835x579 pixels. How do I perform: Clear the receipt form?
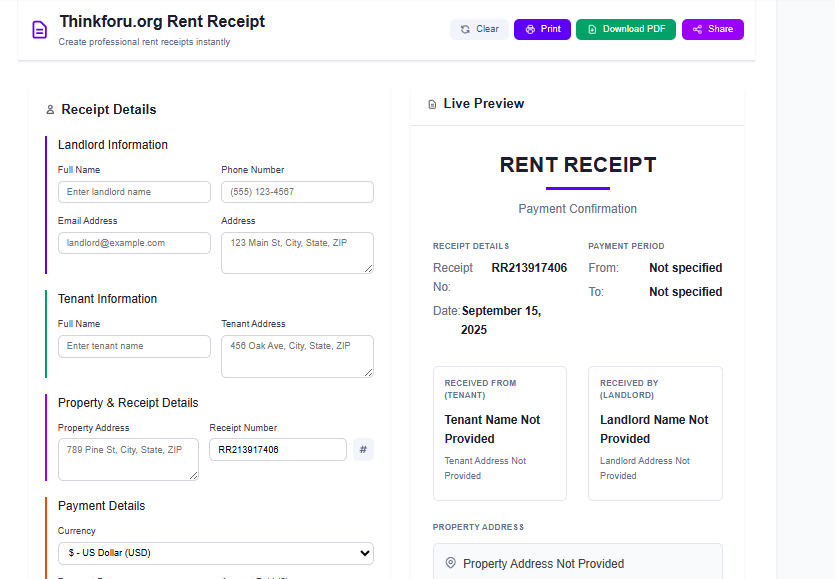479,29
